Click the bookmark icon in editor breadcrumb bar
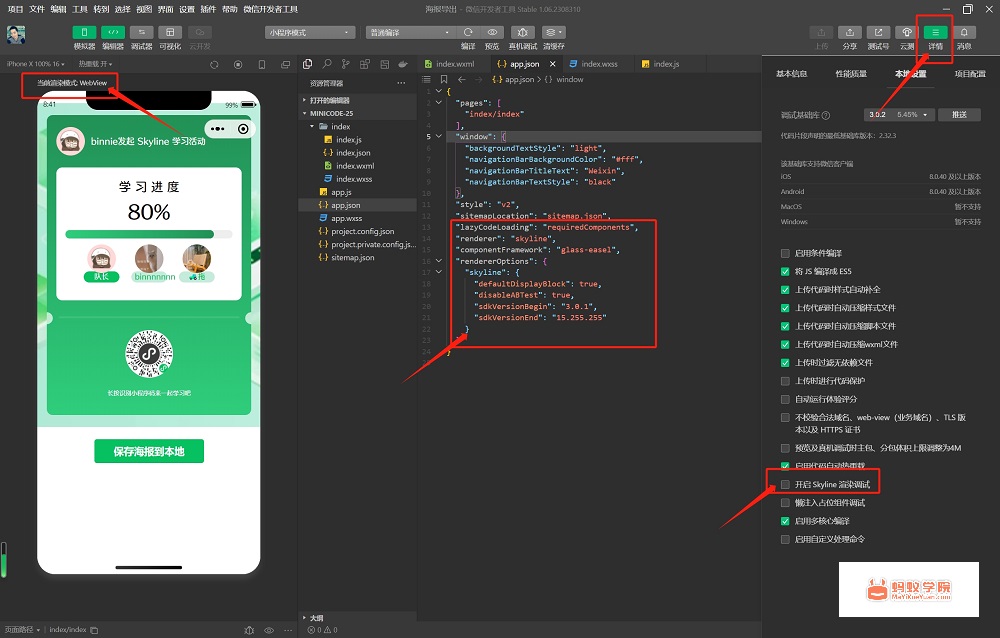 pyautogui.click(x=444, y=80)
